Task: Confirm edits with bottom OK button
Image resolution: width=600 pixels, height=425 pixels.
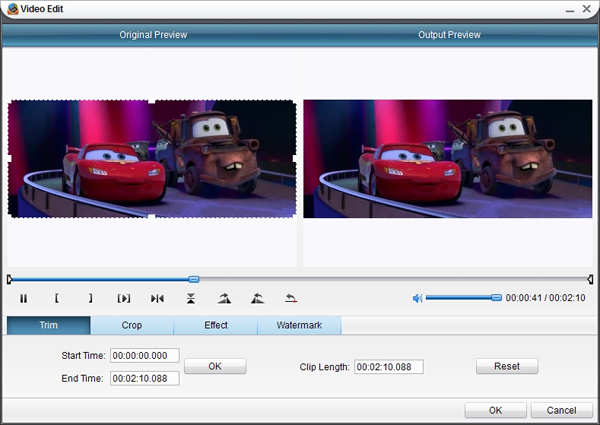Action: pos(496,410)
